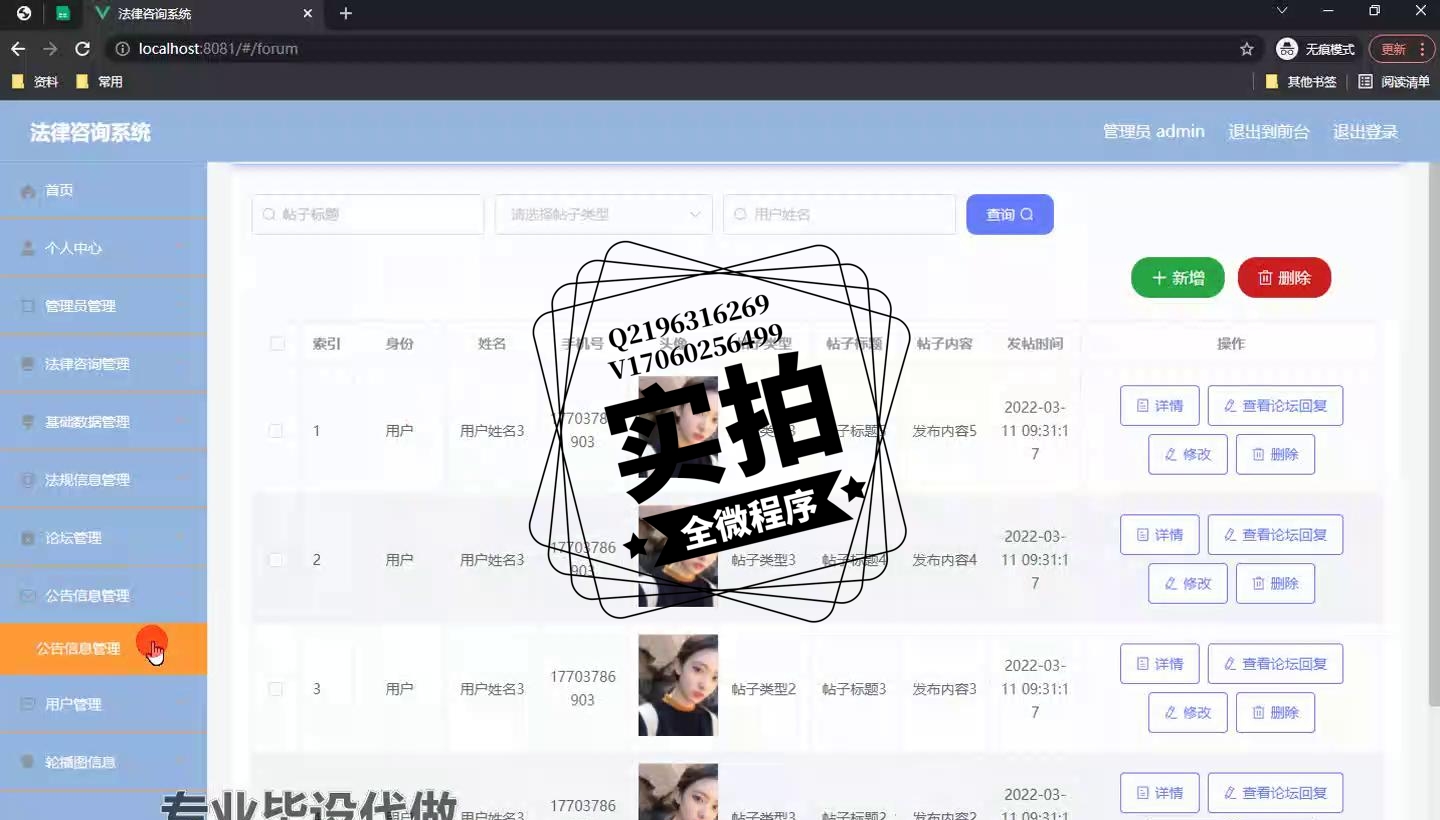
Task: Click 修改 for row 3
Action: point(1188,712)
